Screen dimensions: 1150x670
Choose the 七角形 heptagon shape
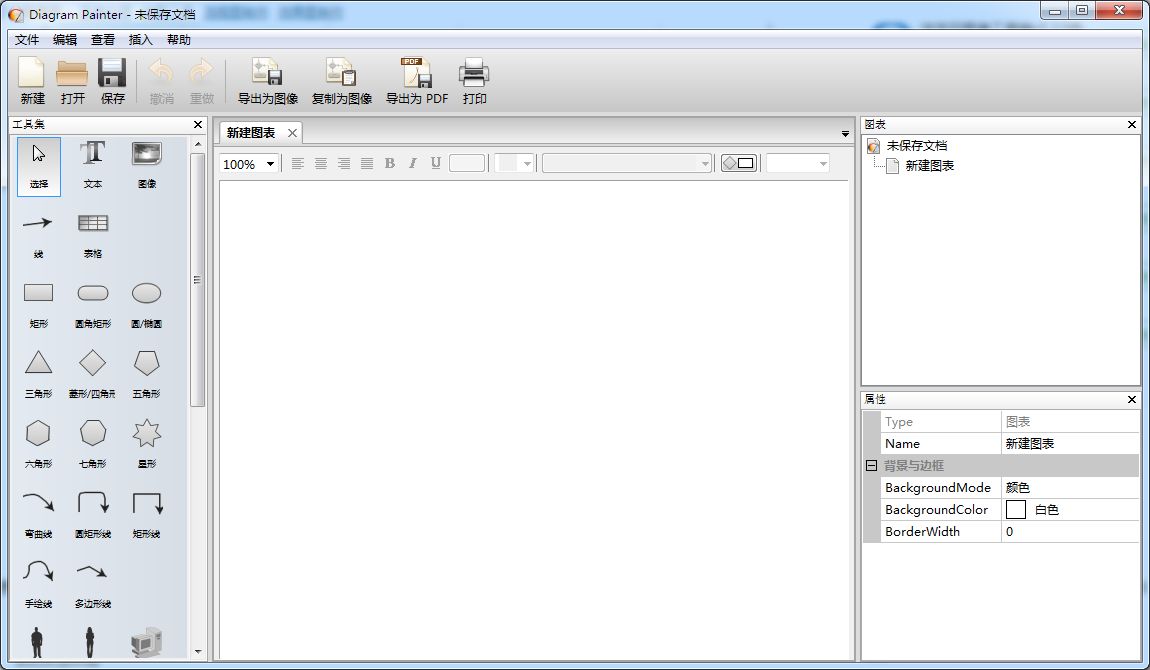pyautogui.click(x=92, y=445)
